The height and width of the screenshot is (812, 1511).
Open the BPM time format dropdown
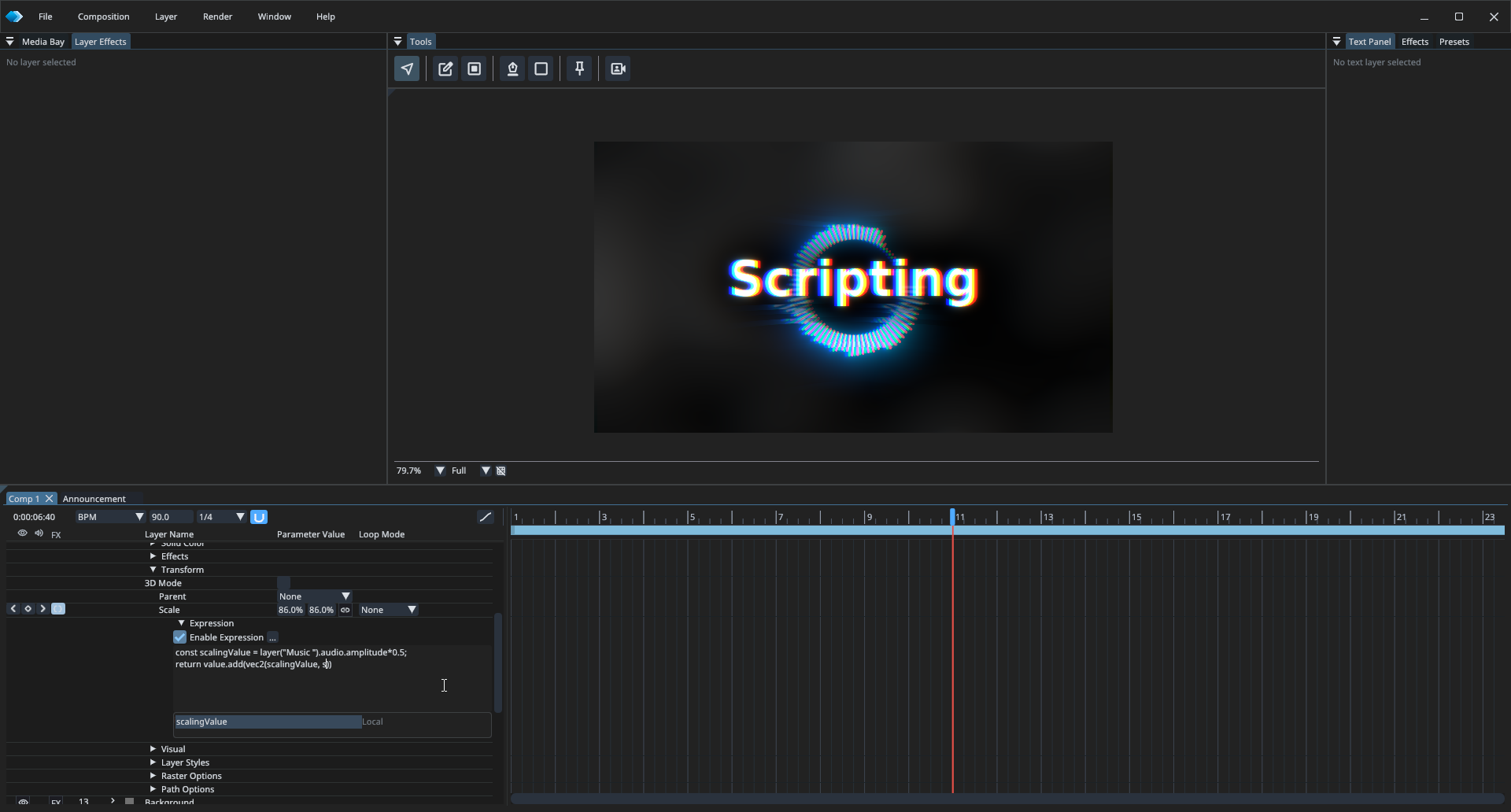[x=110, y=517]
